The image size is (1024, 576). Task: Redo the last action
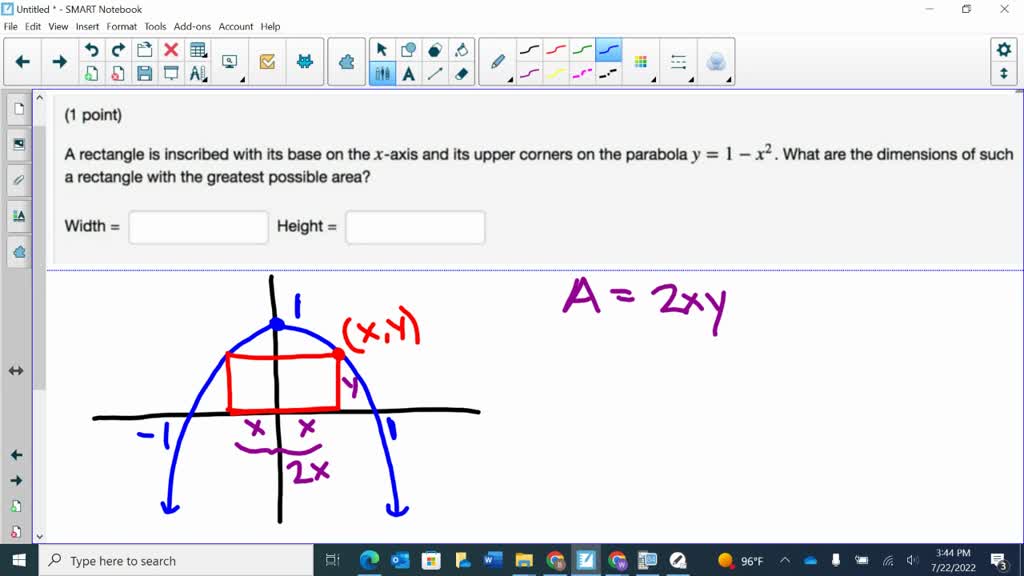118,48
